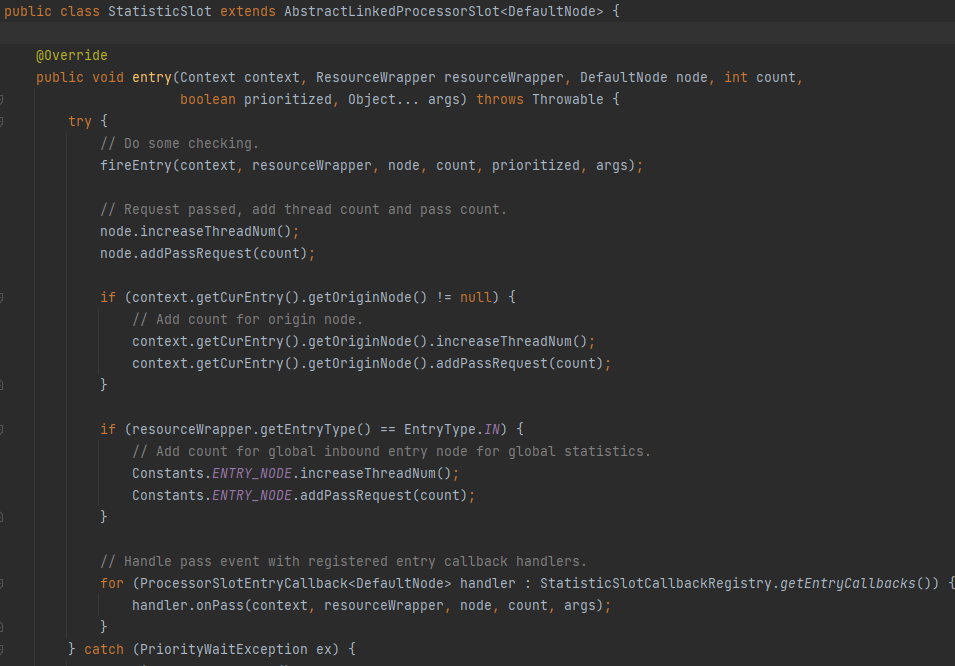Collapse the try block using gutter fold marker
Viewport: 955px width, 666px height.
[3, 121]
